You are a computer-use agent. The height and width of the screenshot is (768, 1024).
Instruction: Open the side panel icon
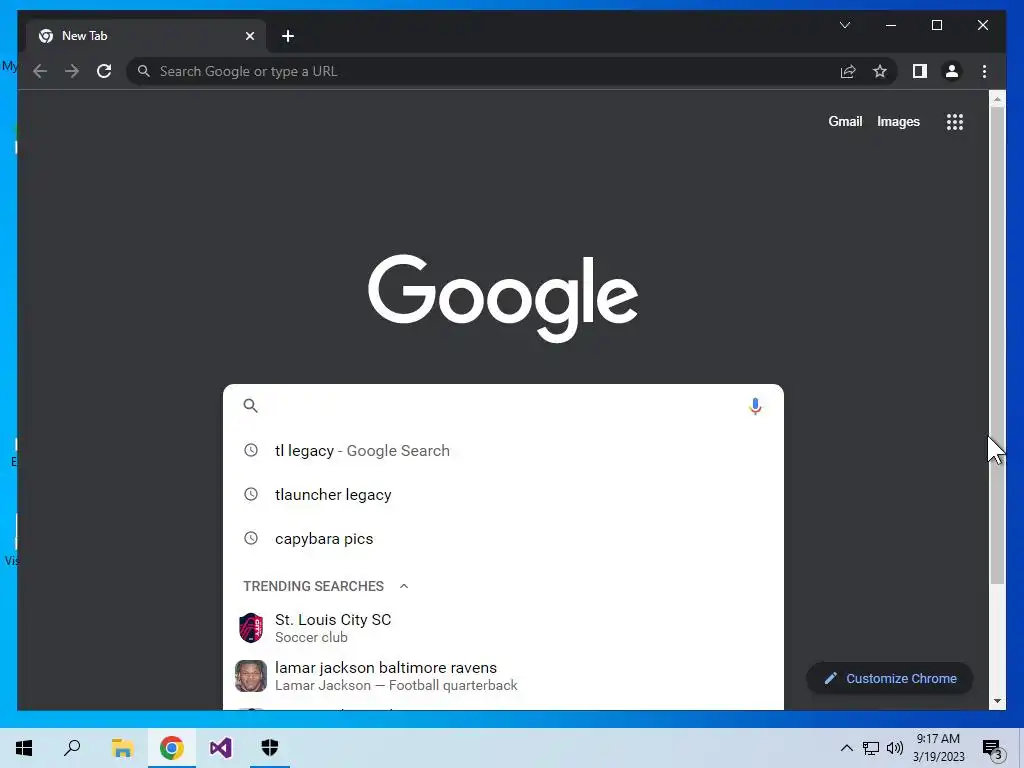[920, 71]
